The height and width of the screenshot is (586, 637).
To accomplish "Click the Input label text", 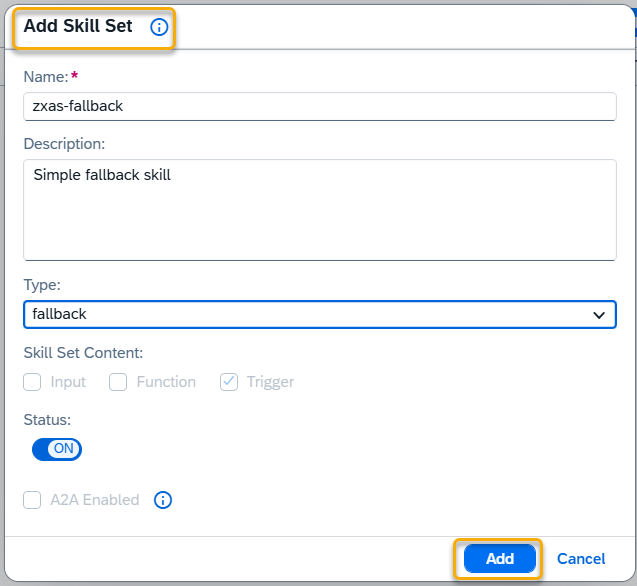I will [68, 382].
